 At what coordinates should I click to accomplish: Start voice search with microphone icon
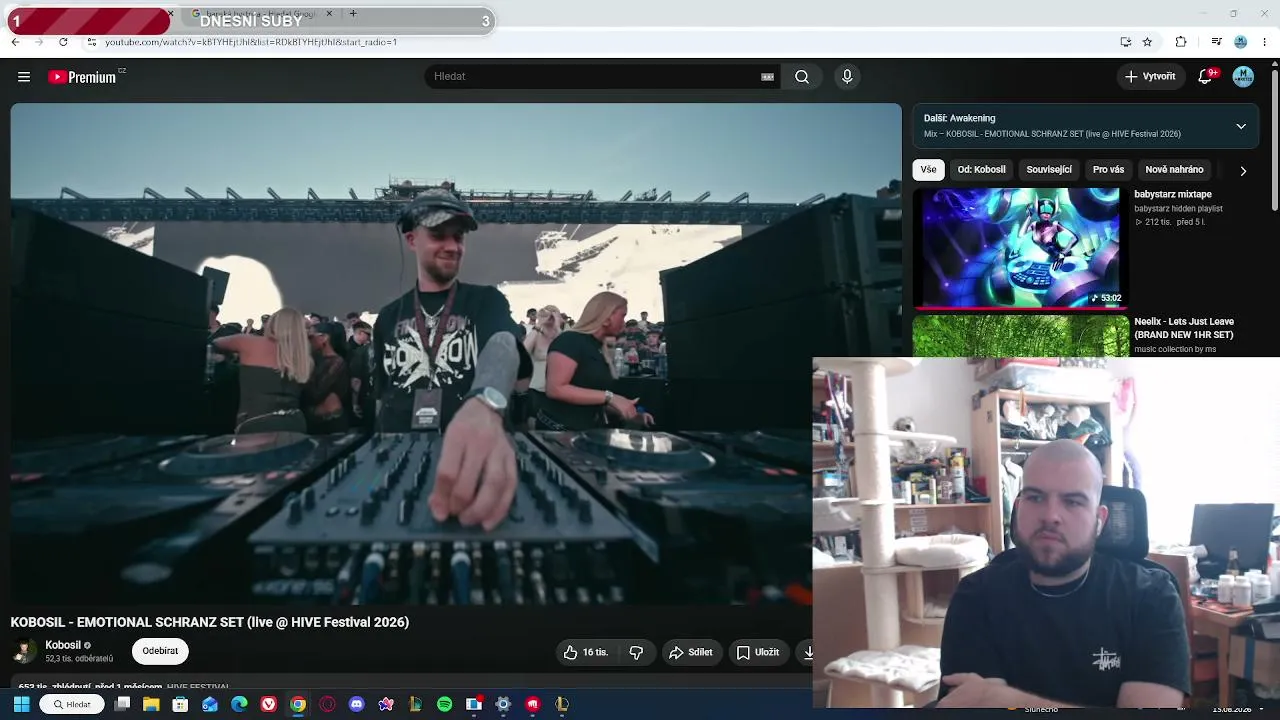point(847,77)
